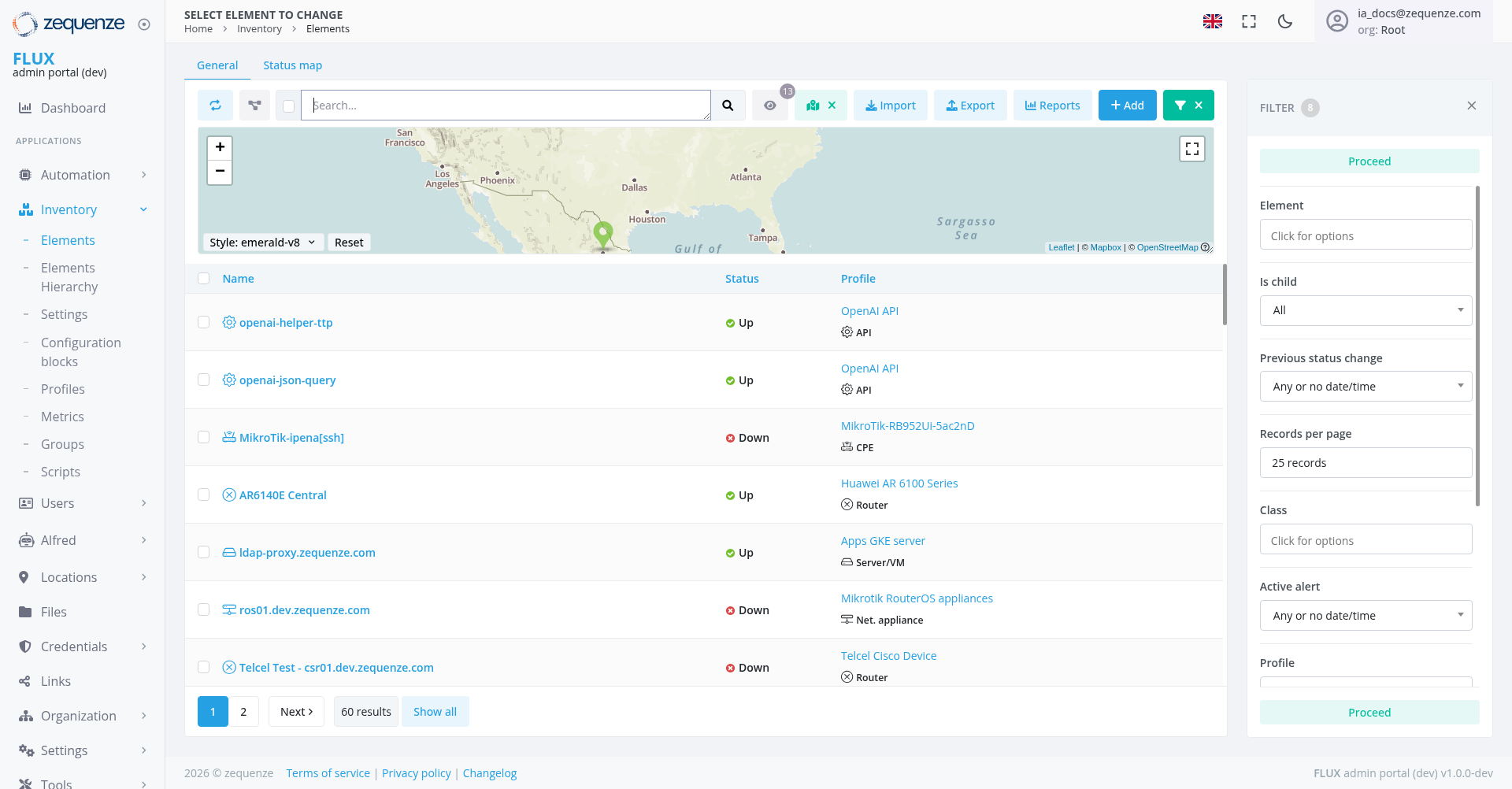Viewport: 1512px width, 789px height.
Task: Tick the checkbox beside the search field
Action: click(x=289, y=106)
